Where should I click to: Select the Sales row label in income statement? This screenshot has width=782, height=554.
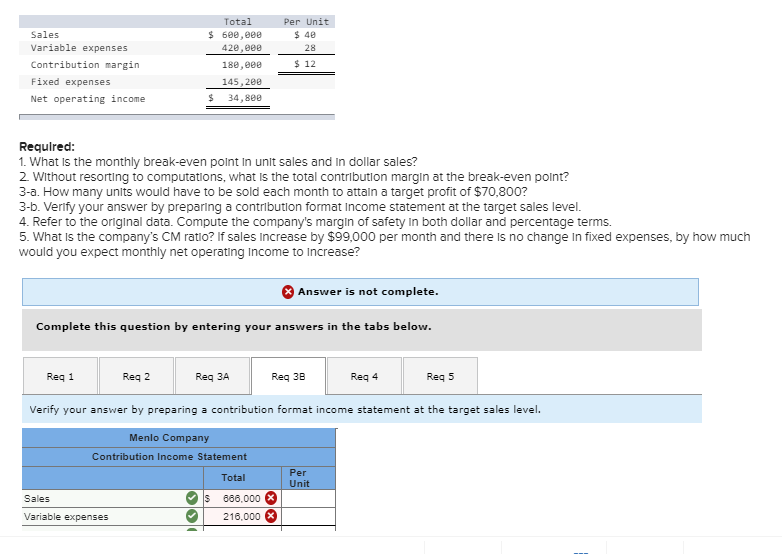(37, 499)
